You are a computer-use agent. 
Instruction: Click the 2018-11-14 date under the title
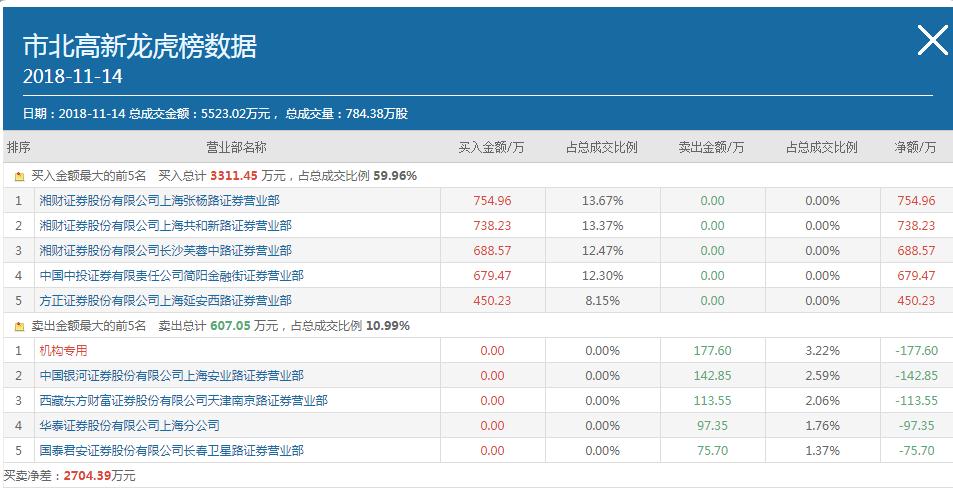[73, 77]
